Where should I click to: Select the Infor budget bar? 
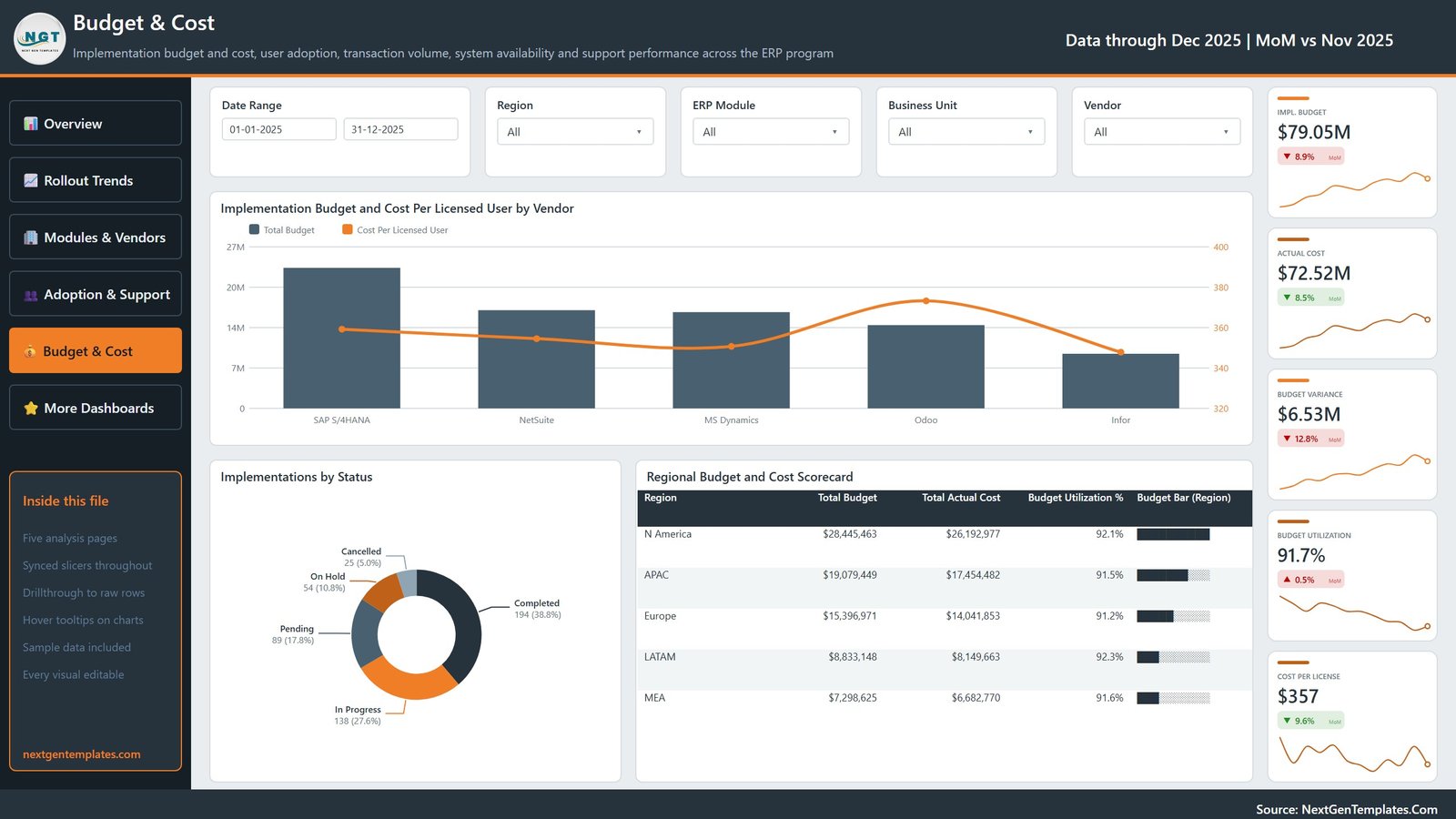click(1121, 381)
